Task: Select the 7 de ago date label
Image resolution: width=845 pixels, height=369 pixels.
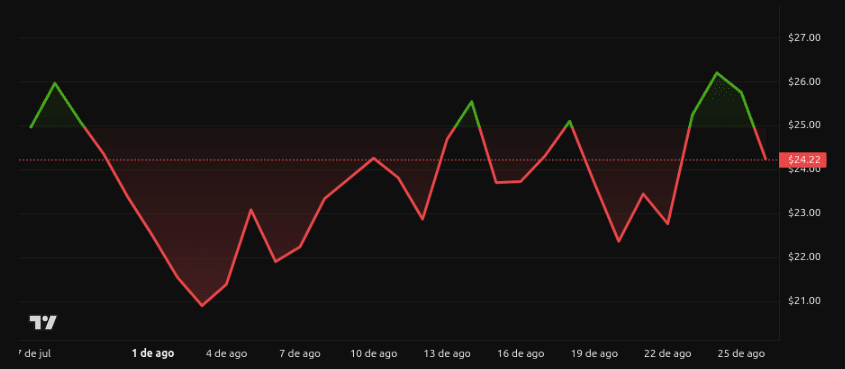Action: tap(300, 354)
